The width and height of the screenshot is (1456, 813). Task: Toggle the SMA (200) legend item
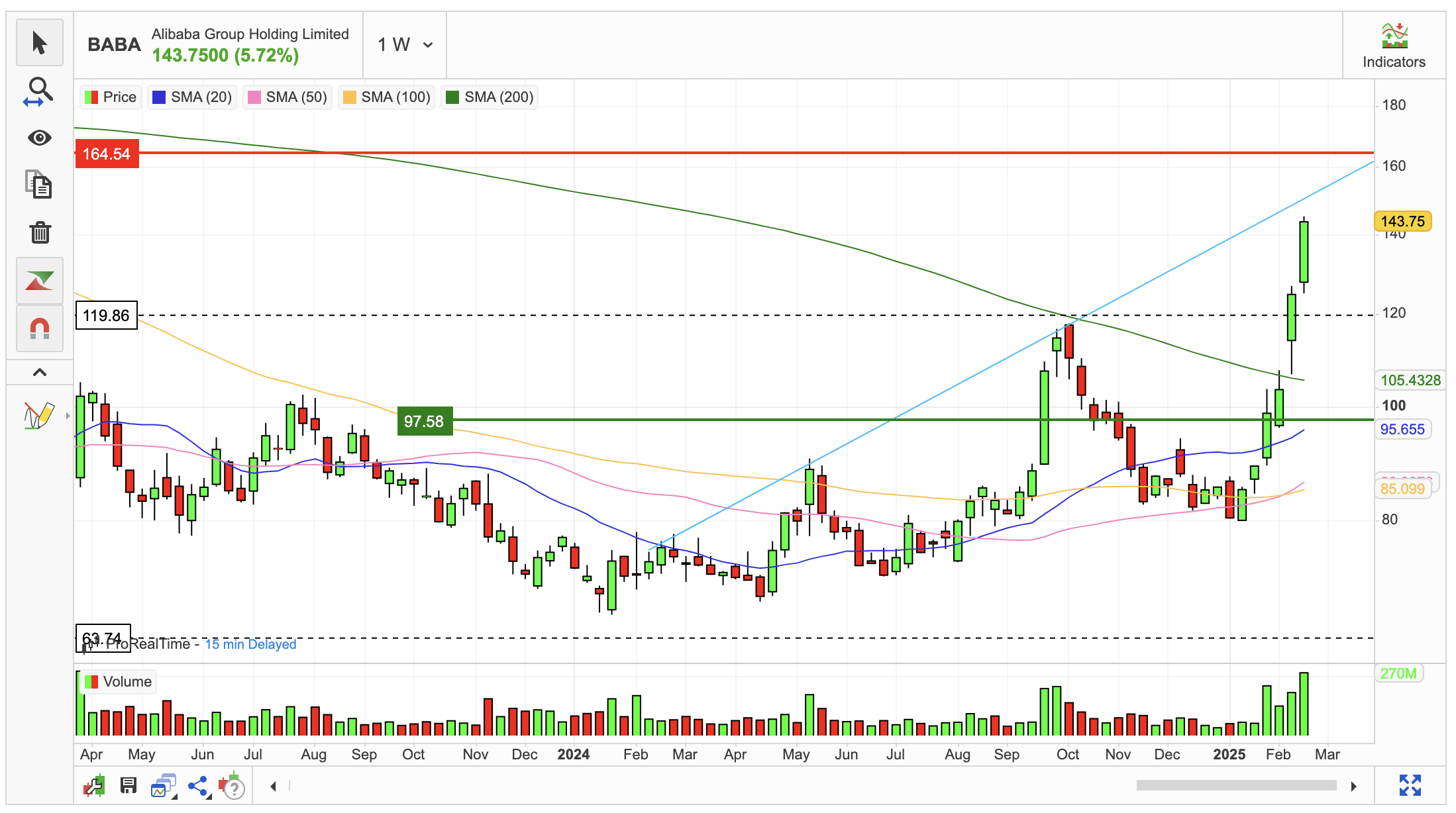(490, 97)
